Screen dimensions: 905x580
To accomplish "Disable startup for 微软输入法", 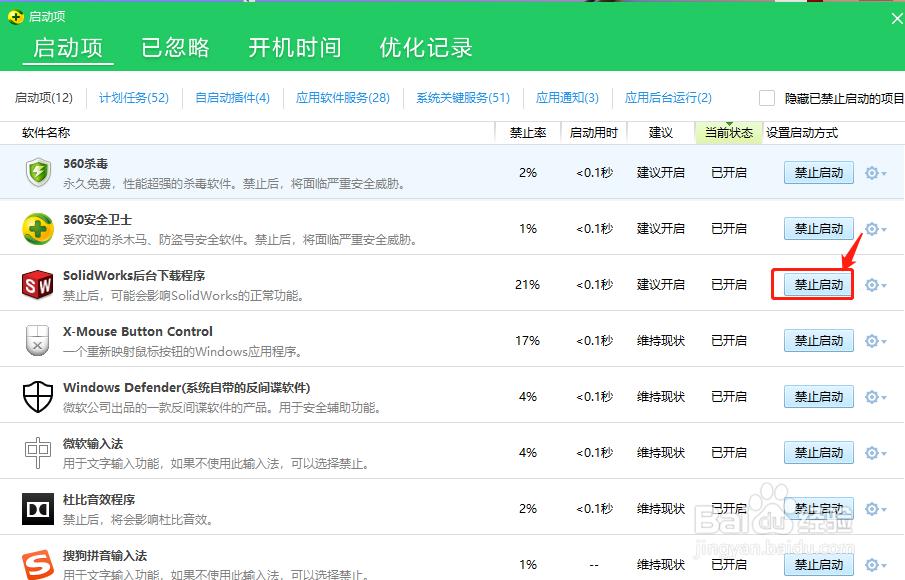I will (x=818, y=452).
